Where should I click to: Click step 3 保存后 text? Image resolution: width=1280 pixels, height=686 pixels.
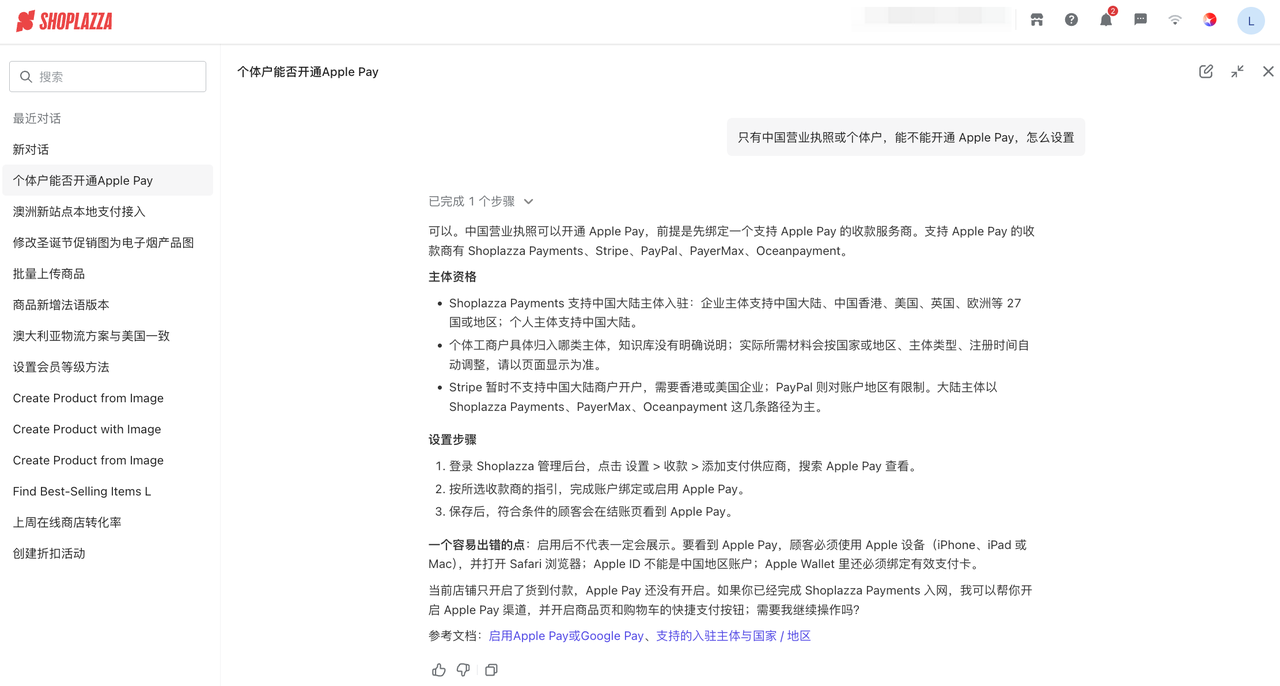click(x=593, y=512)
